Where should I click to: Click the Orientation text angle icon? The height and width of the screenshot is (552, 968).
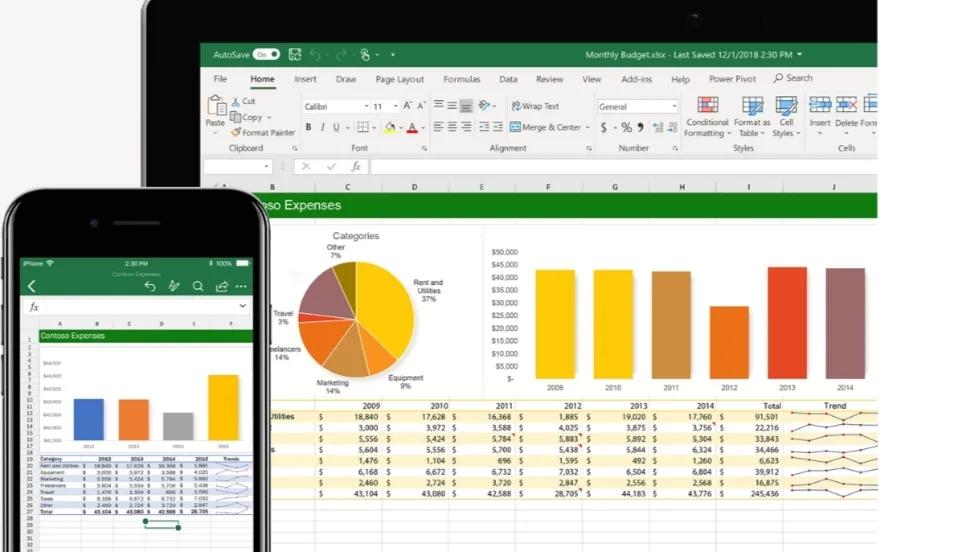485,105
